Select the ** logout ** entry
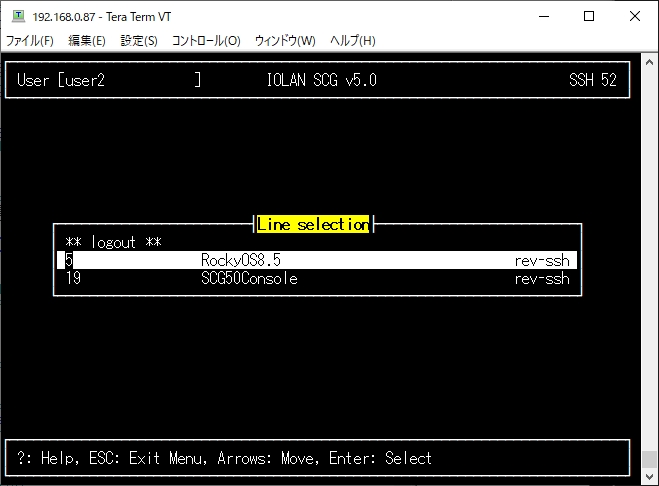The width and height of the screenshot is (659, 486). point(113,243)
